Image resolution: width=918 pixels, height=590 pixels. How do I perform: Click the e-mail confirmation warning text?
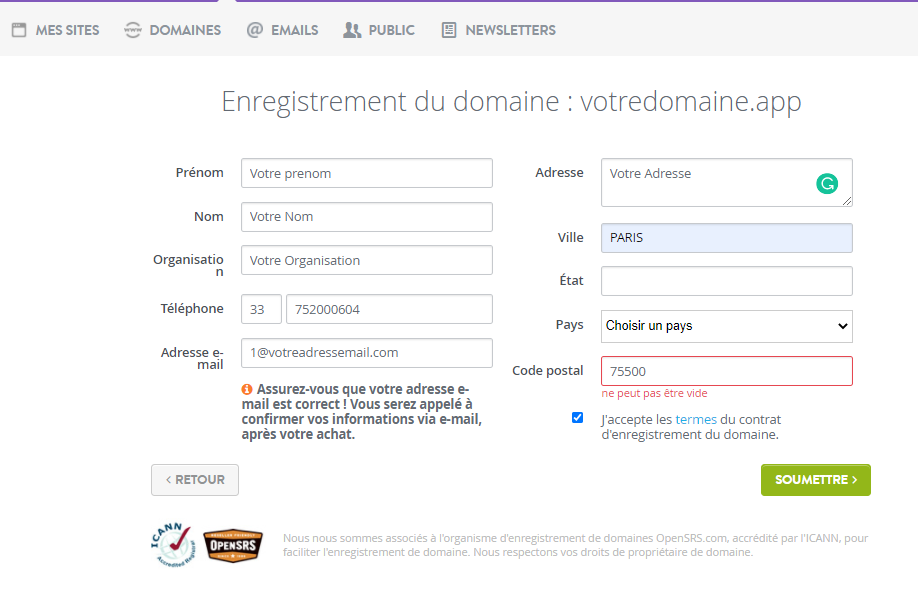click(x=361, y=411)
